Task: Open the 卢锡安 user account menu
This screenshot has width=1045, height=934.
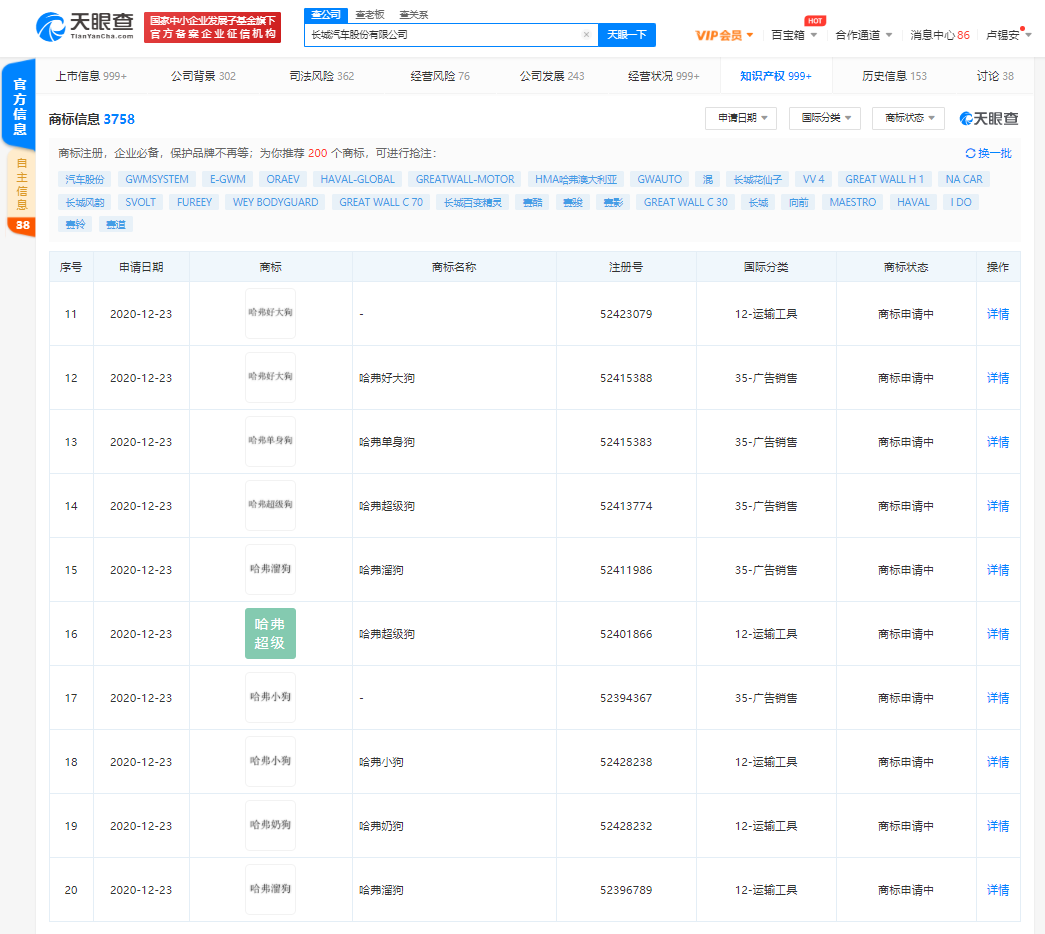Action: coord(1008,35)
